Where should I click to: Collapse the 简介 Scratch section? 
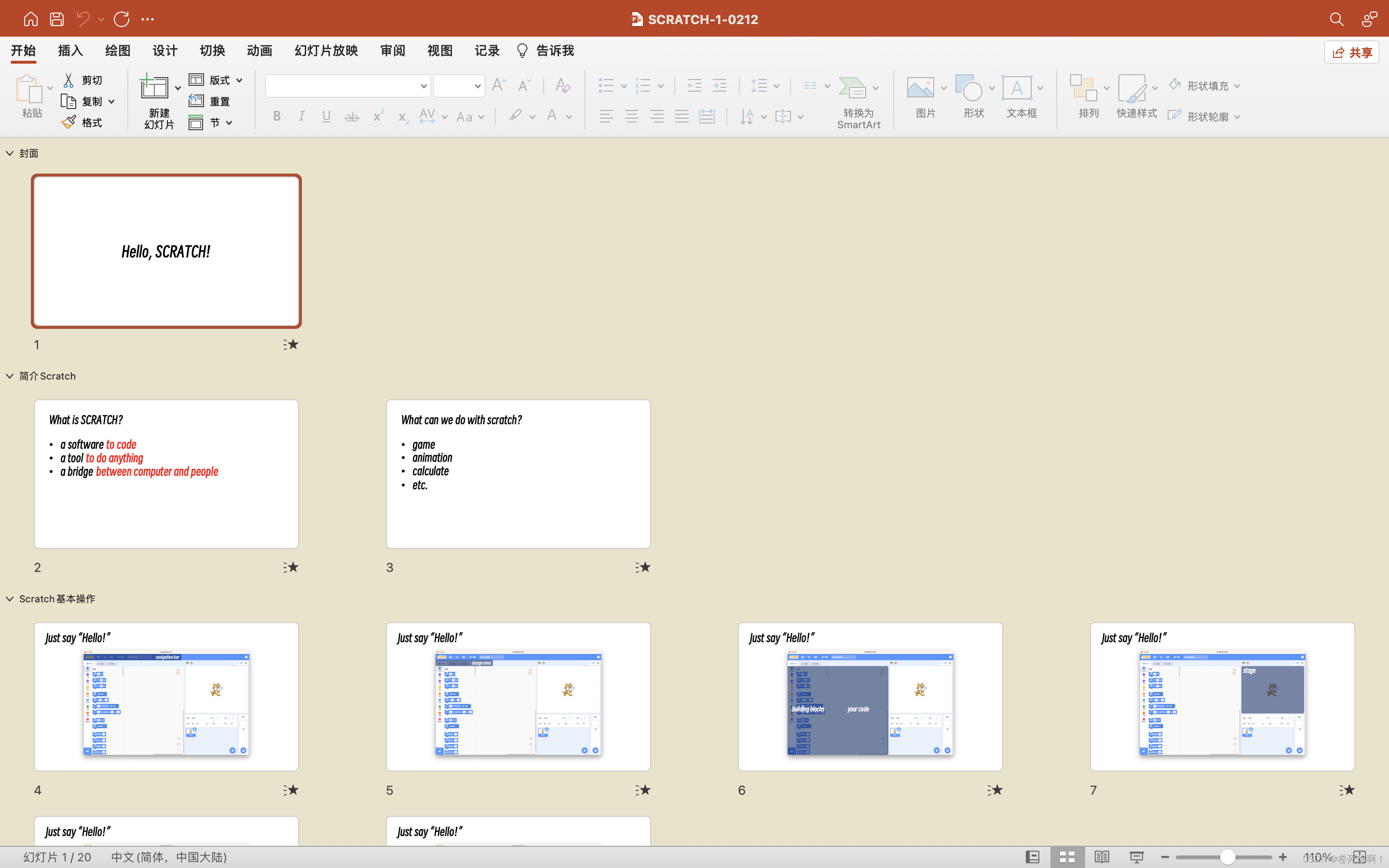(x=10, y=376)
